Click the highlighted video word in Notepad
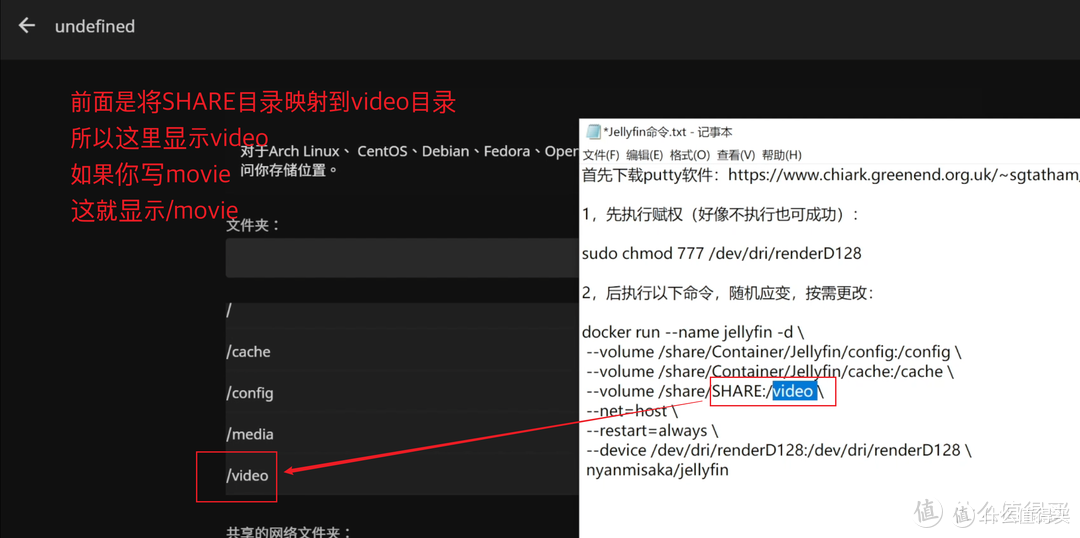Screen dimensions: 1080x538 point(792,392)
